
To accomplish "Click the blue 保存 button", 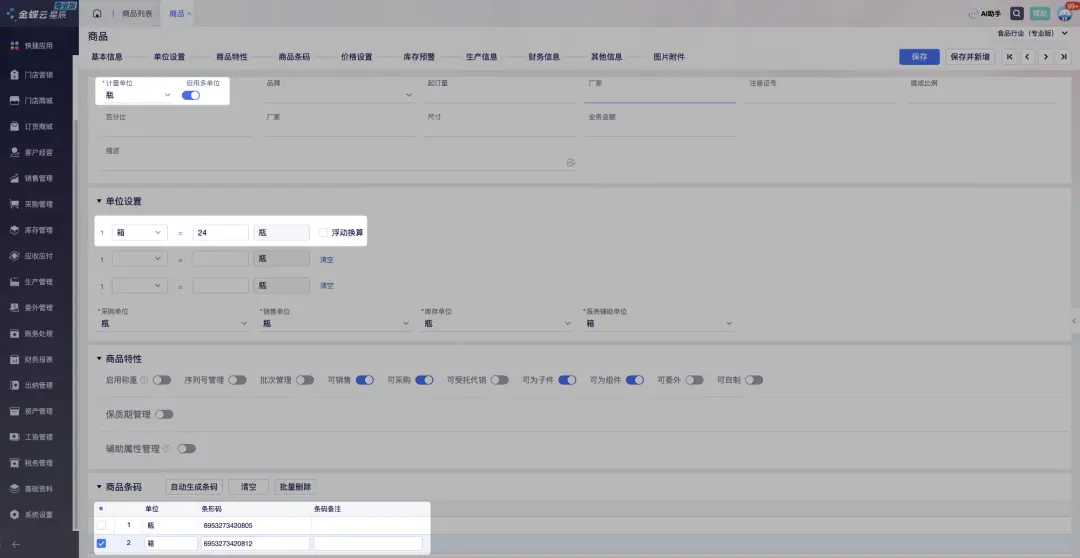I will (x=919, y=57).
